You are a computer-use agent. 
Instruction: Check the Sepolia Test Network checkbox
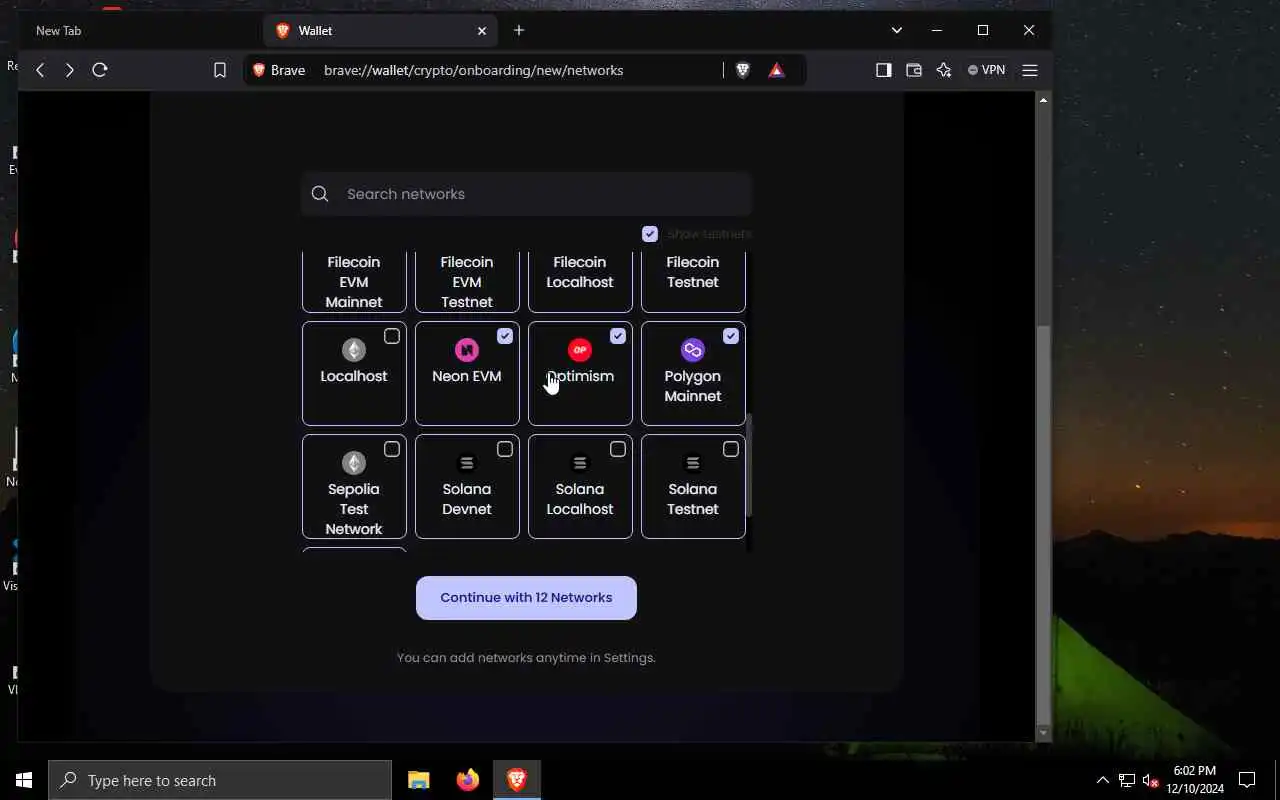tap(392, 449)
